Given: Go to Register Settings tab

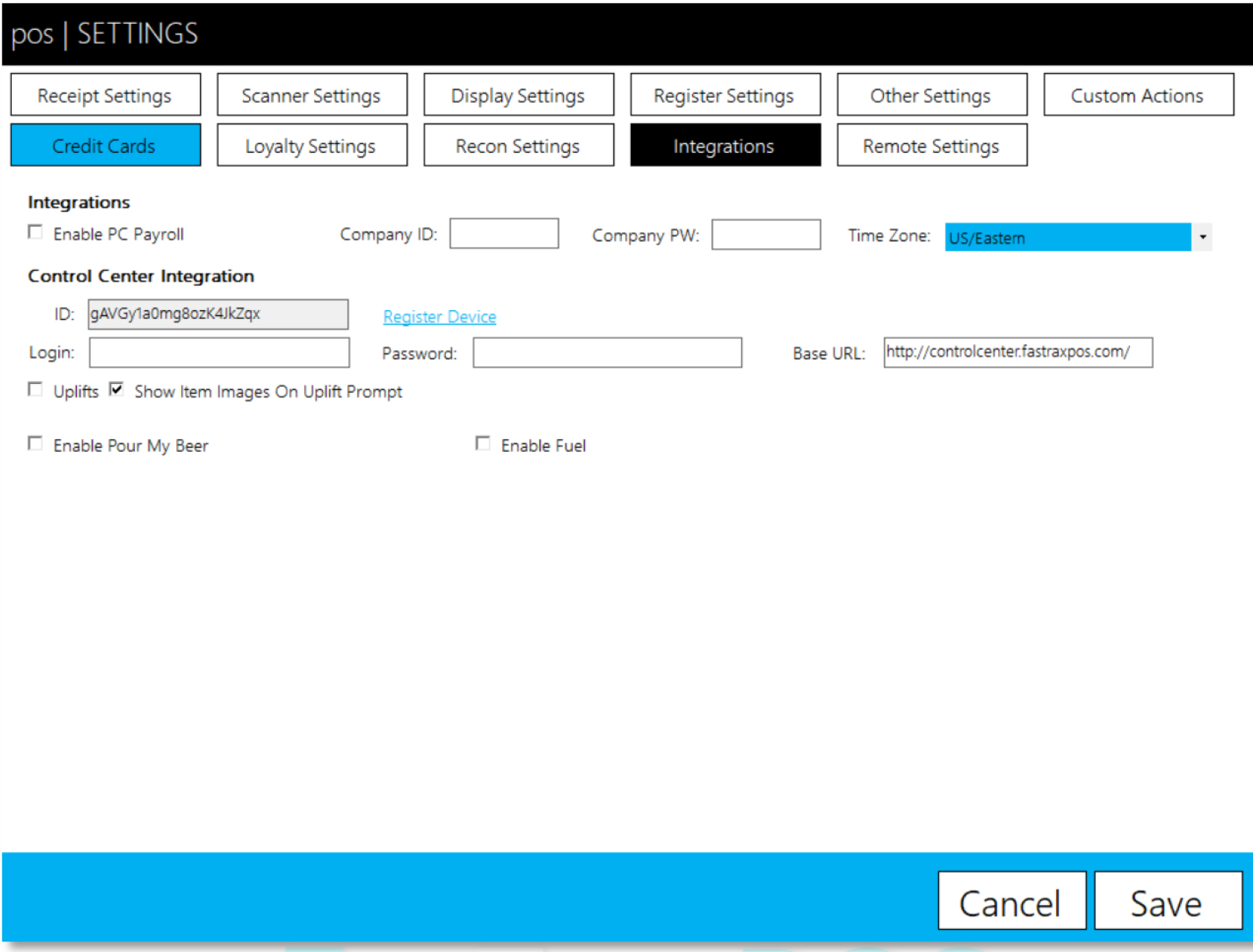Looking at the screenshot, I should [725, 95].
